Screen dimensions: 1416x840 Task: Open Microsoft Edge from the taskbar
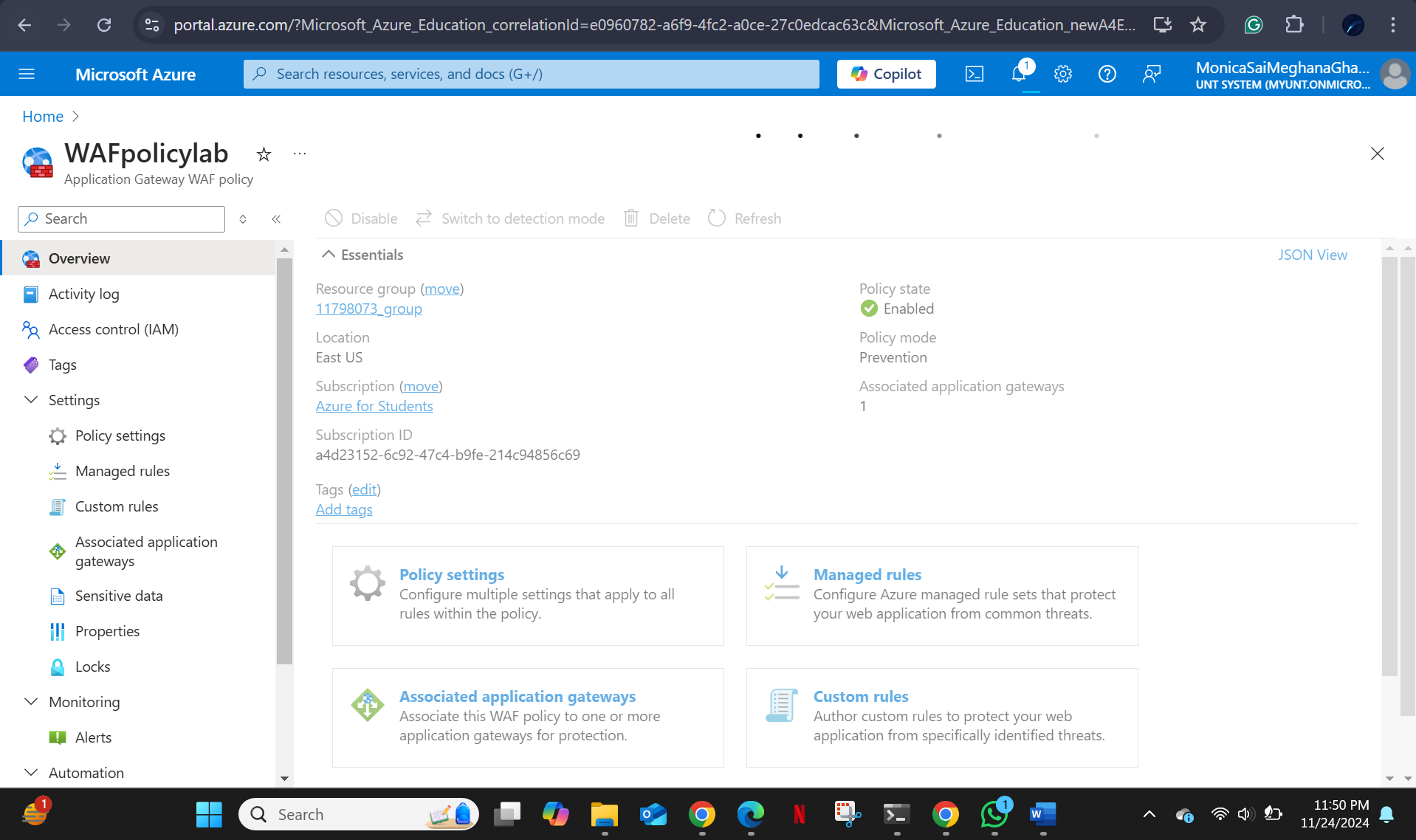click(751, 815)
